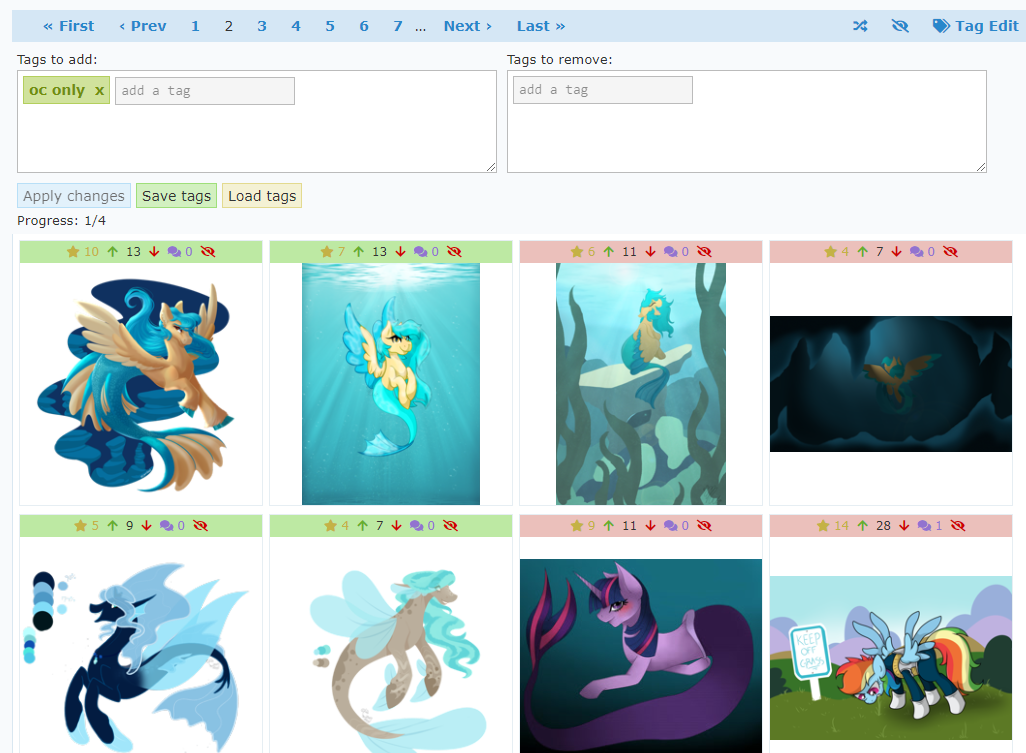The image size is (1026, 753).
Task: Jump to page 5
Action: tap(330, 26)
